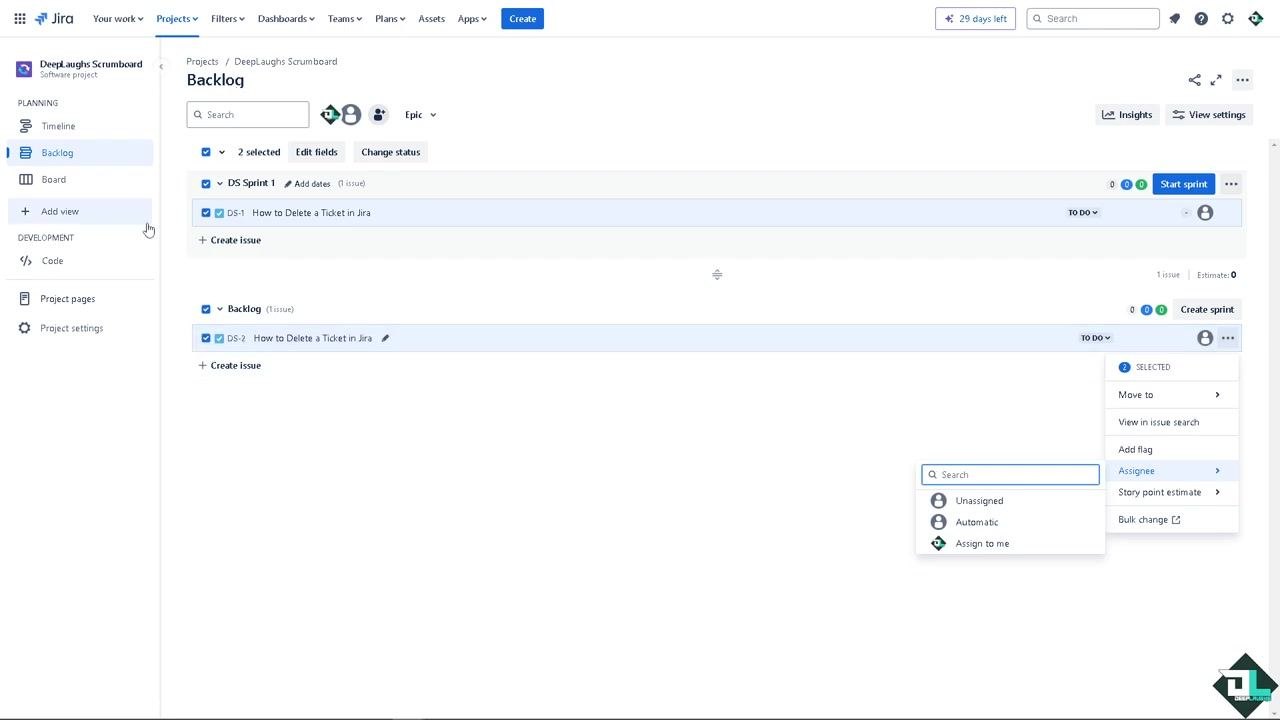Collapse the Backlog section chevron
Screen dimensions: 1280x720
coord(220,309)
